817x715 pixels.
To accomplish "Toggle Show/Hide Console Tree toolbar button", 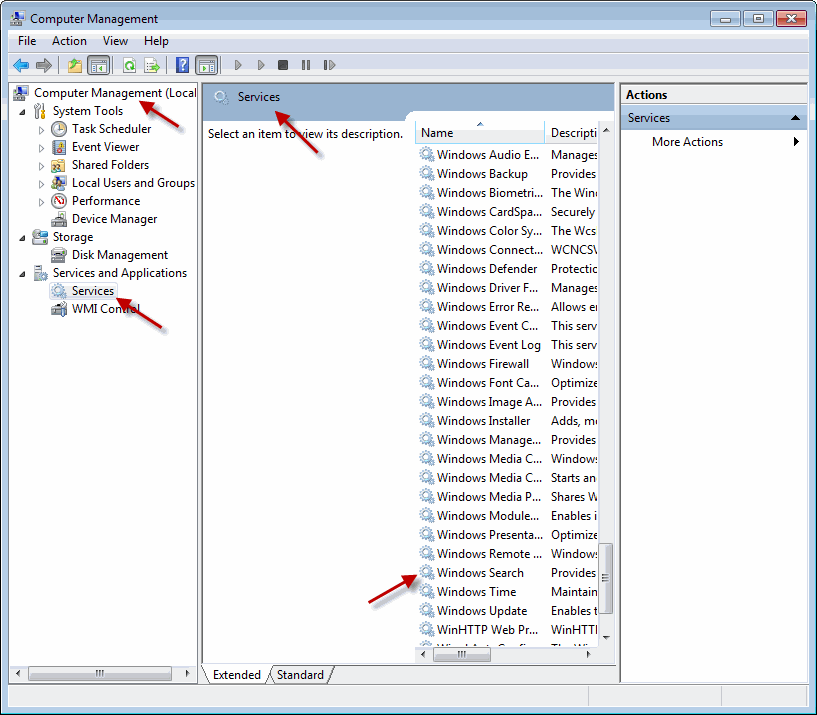I will point(98,66).
